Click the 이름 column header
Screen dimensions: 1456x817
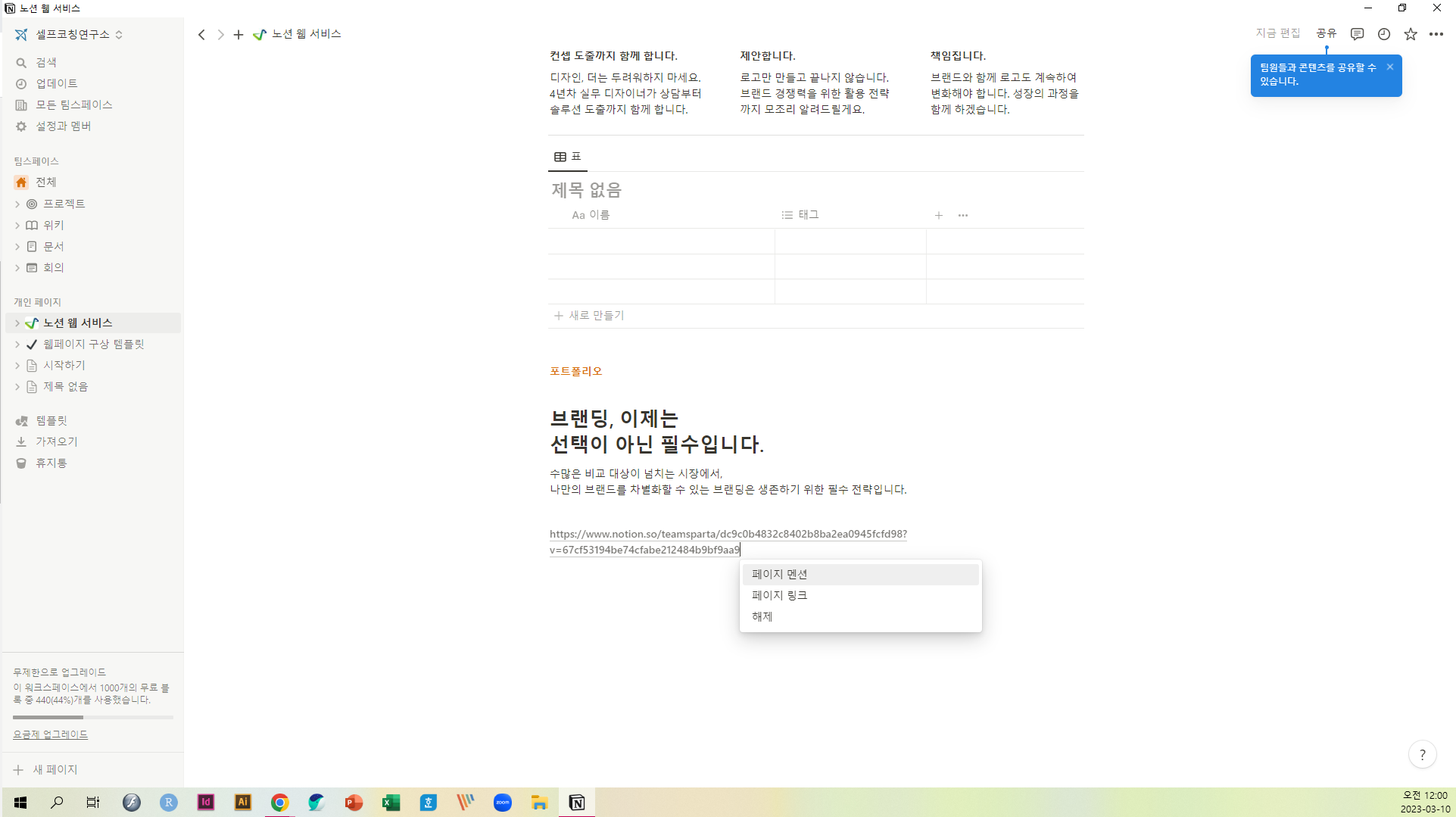pyautogui.click(x=590, y=215)
